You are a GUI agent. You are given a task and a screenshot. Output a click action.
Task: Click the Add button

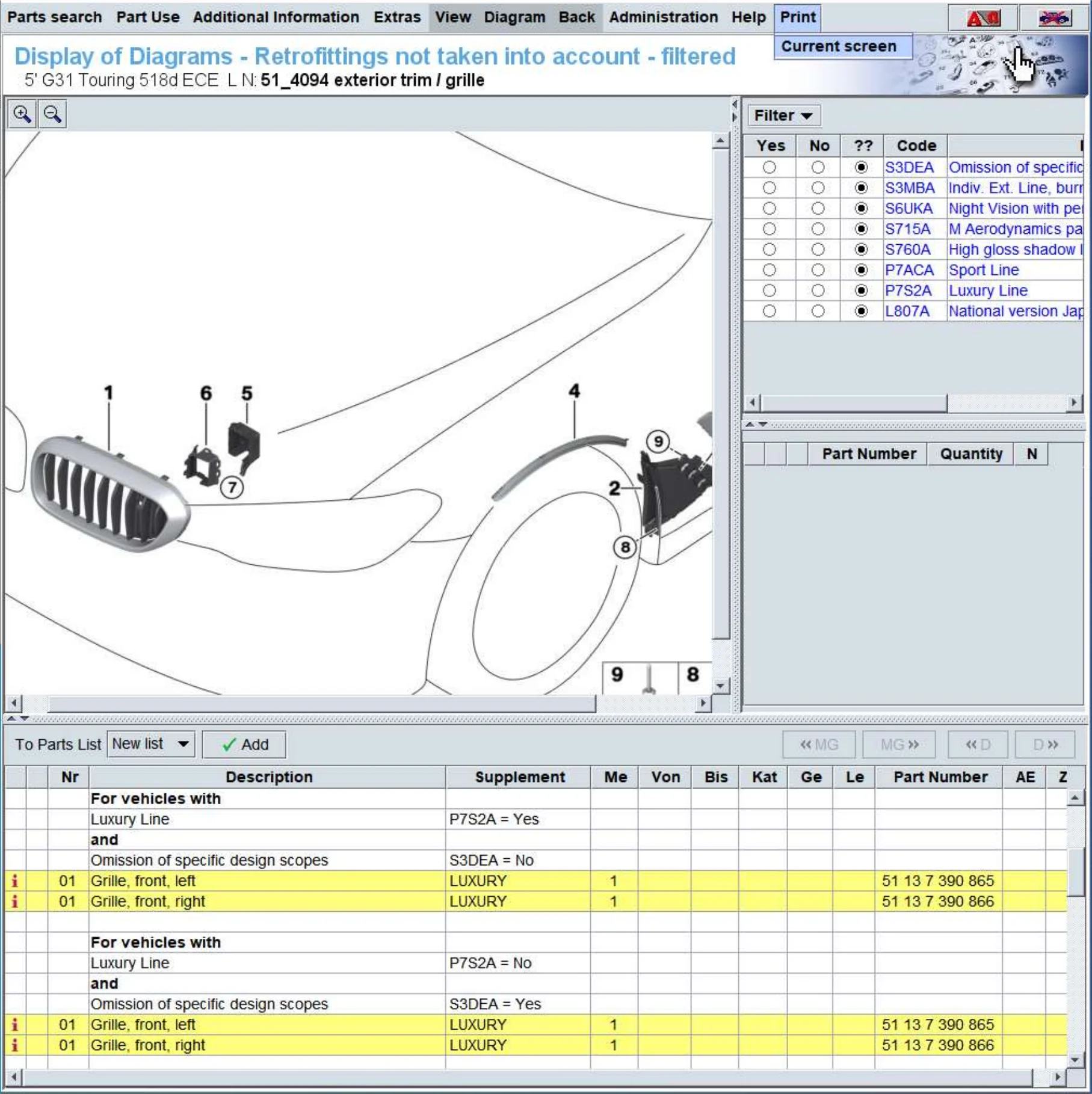244,745
